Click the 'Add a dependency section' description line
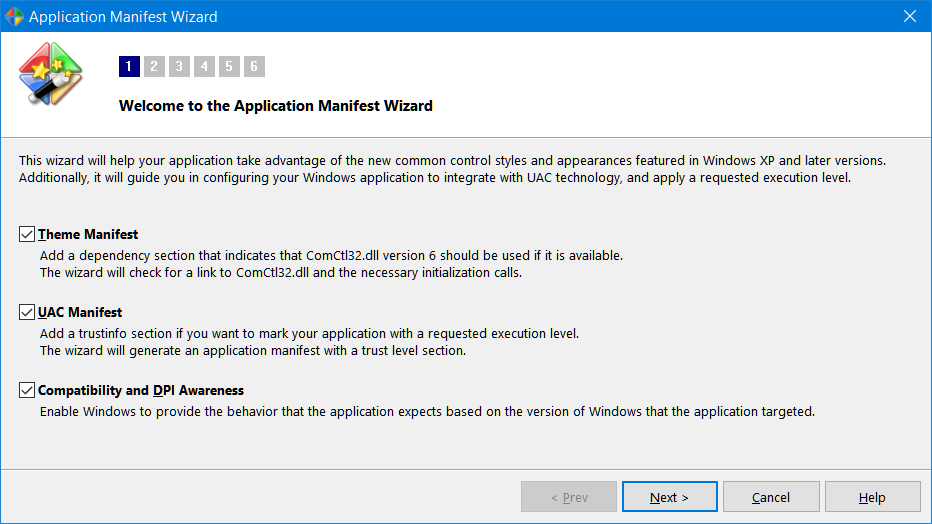The width and height of the screenshot is (932, 524). click(331, 255)
